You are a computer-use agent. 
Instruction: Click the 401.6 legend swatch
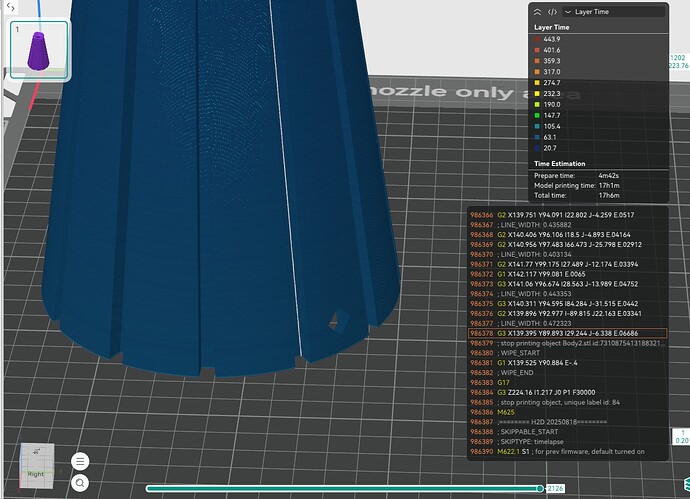pos(537,50)
